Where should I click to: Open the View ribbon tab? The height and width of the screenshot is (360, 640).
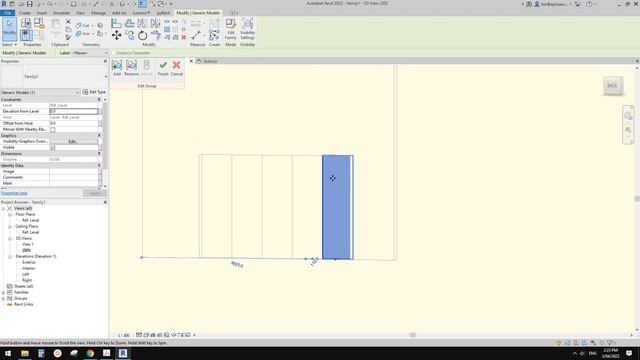(80, 13)
